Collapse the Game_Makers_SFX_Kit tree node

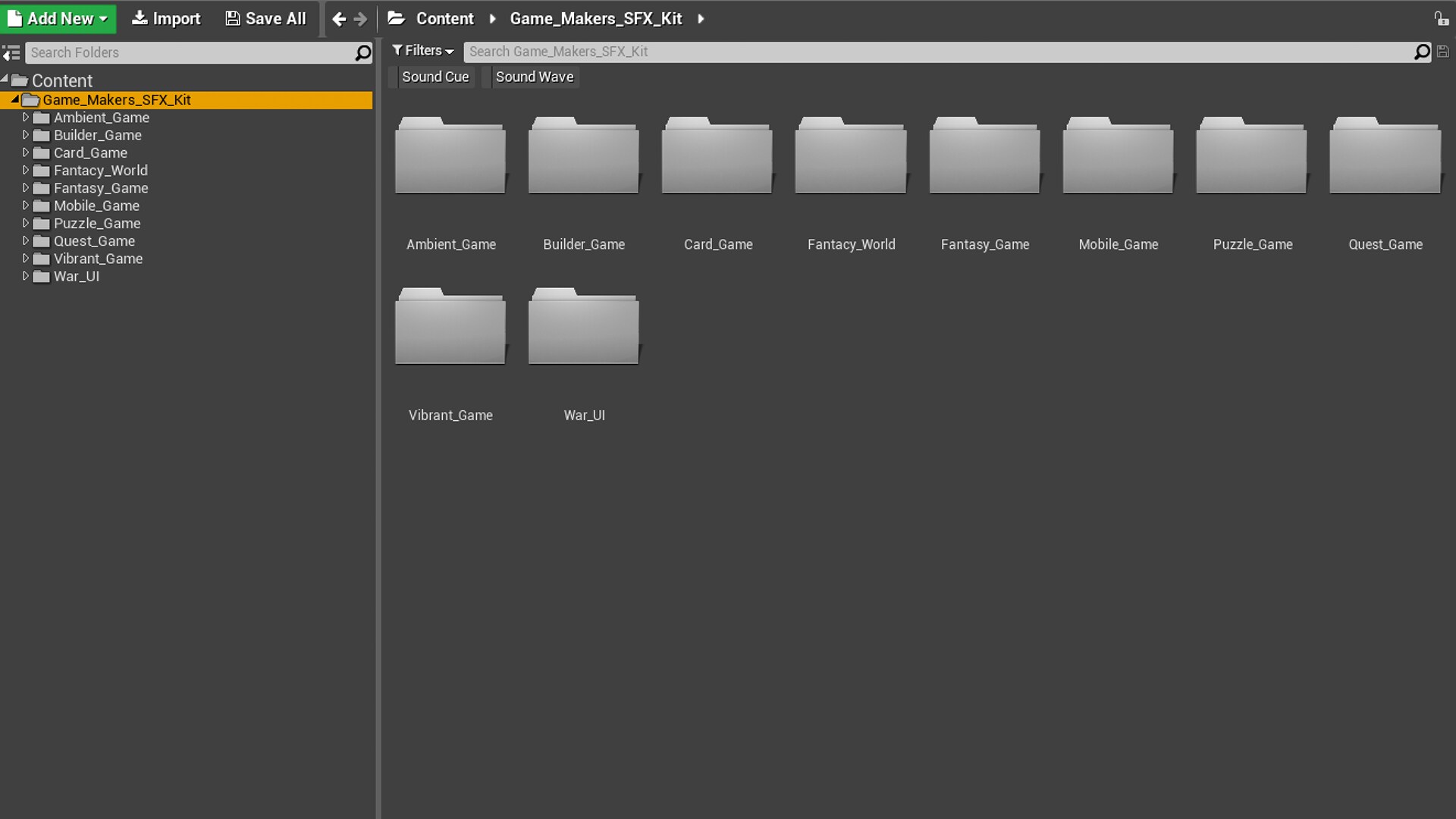point(15,99)
